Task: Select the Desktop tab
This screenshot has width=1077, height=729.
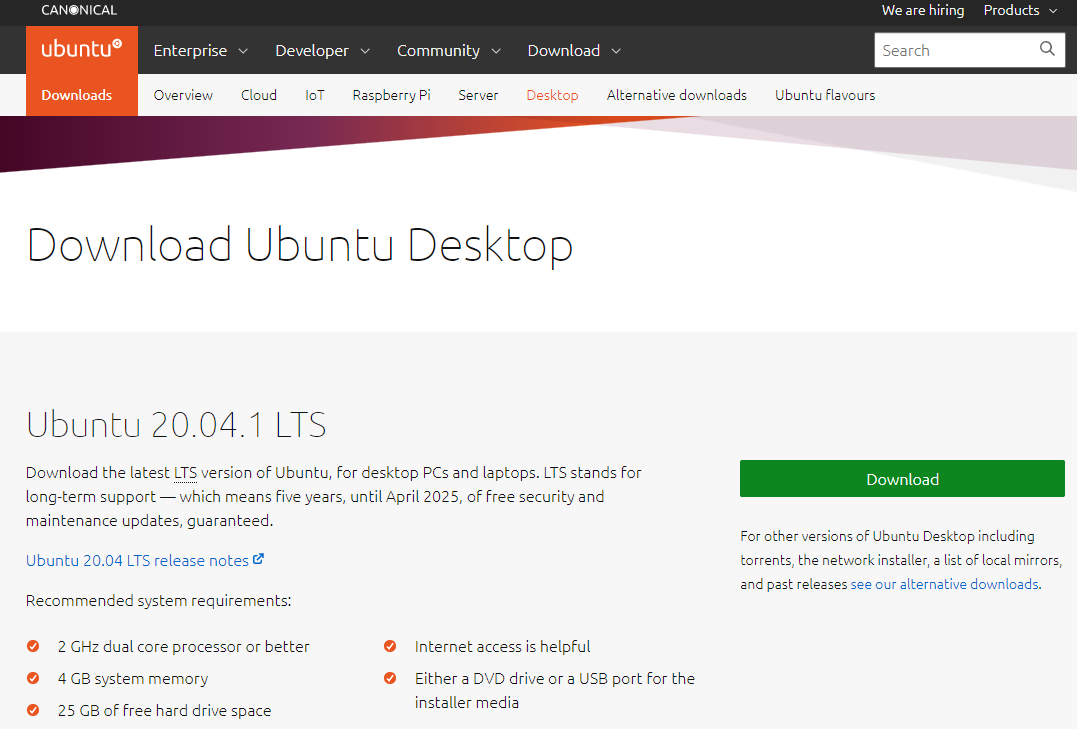Action: [552, 95]
